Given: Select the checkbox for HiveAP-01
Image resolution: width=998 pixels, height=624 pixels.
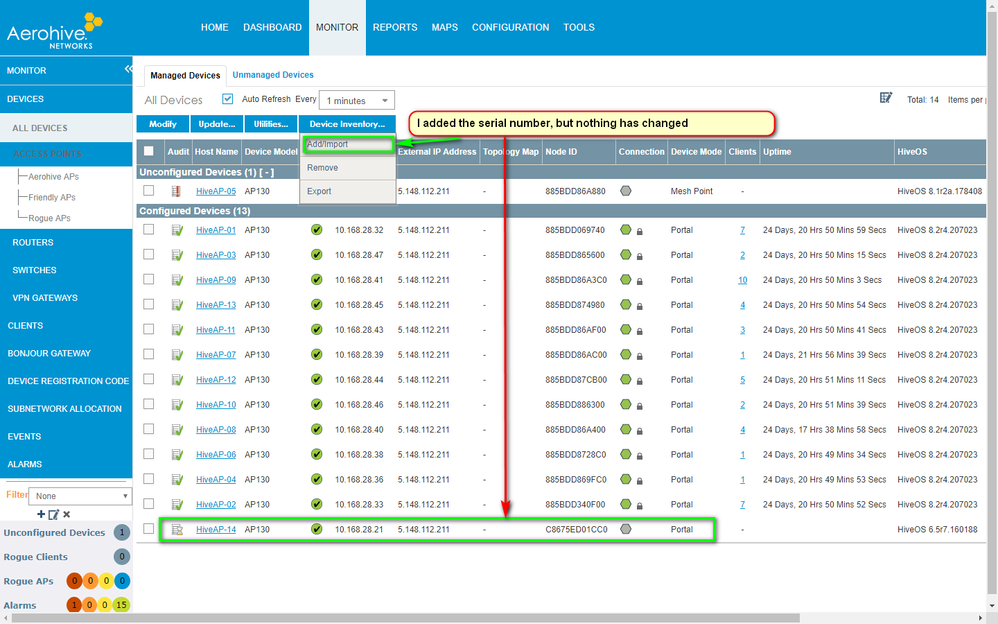Looking at the screenshot, I should click(148, 229).
